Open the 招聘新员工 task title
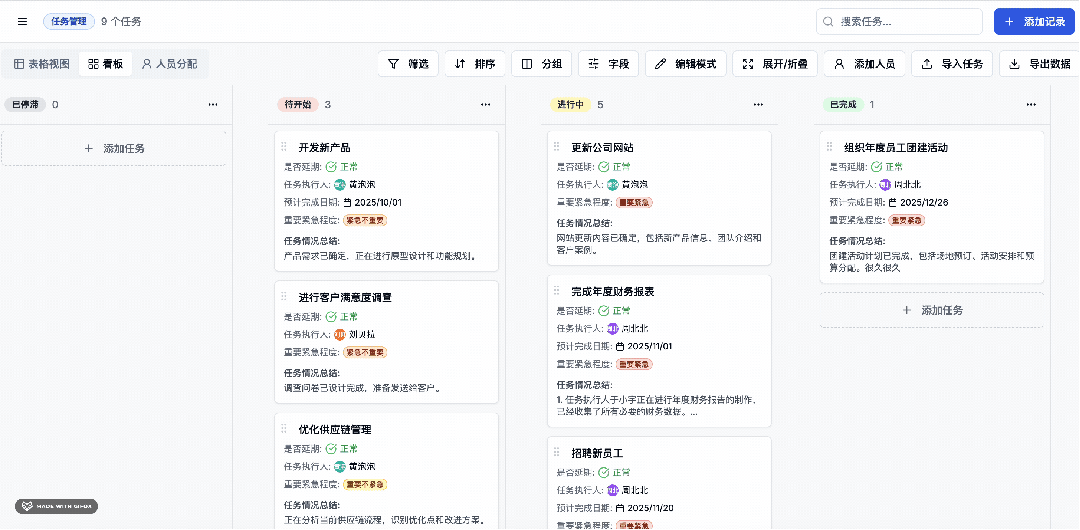This screenshot has height=530, width=1080. click(597, 453)
